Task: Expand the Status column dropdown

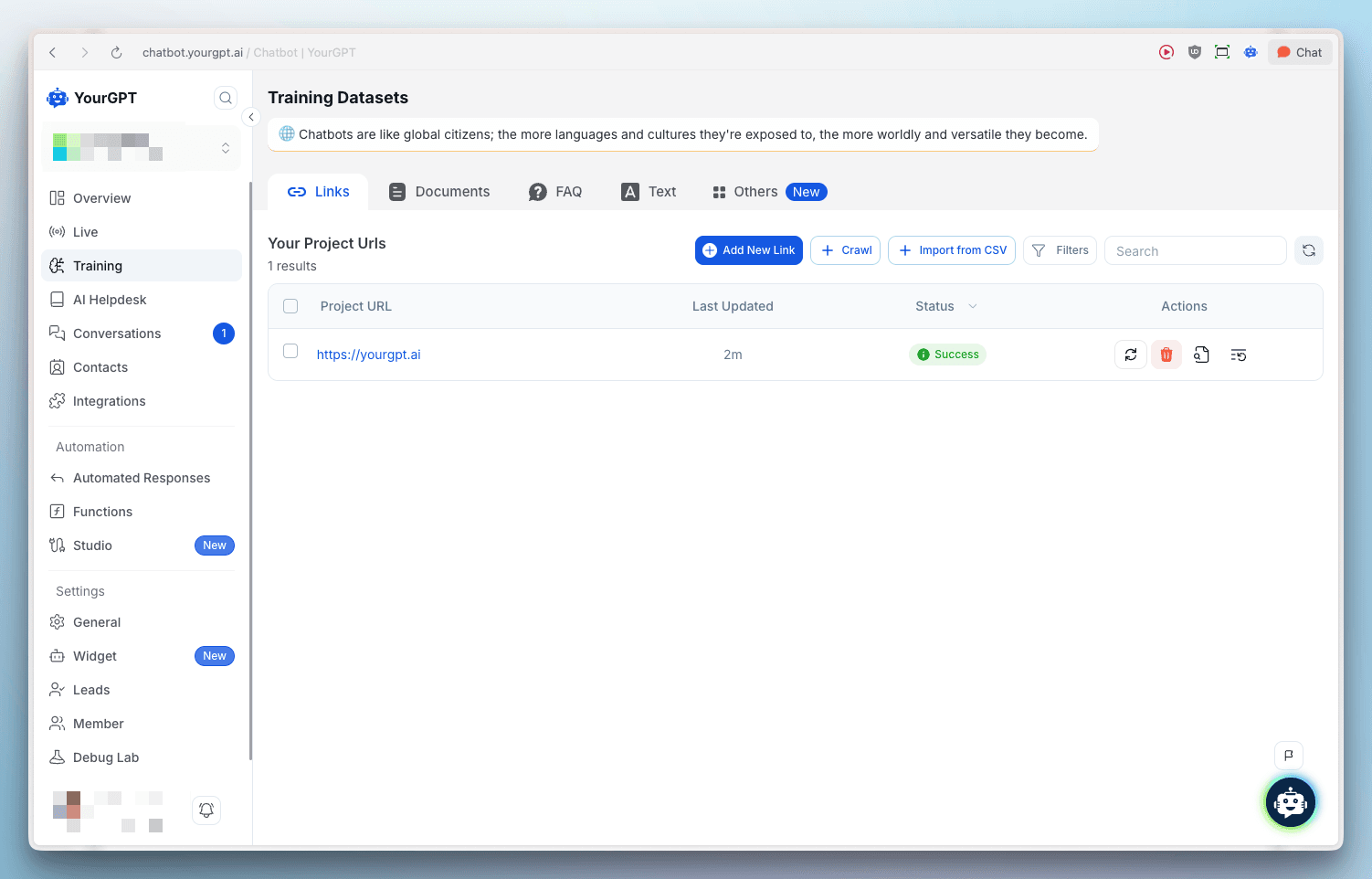Action: (973, 306)
